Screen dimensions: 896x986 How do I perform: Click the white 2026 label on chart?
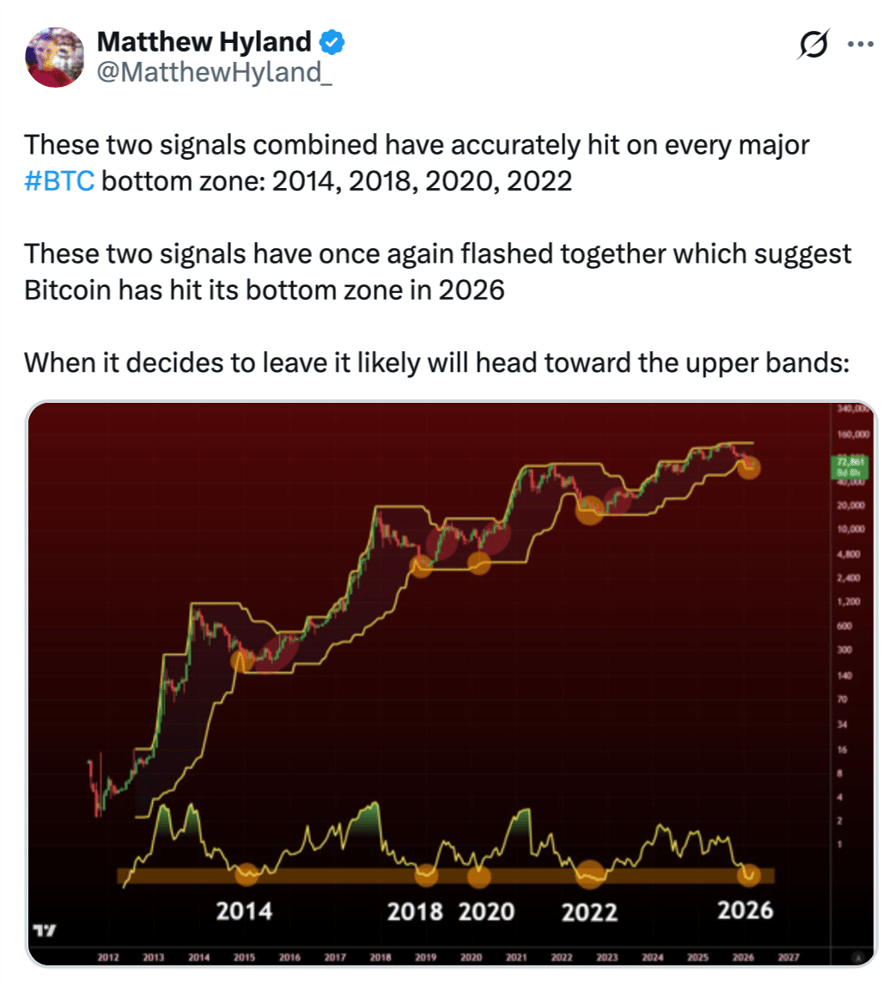[745, 910]
